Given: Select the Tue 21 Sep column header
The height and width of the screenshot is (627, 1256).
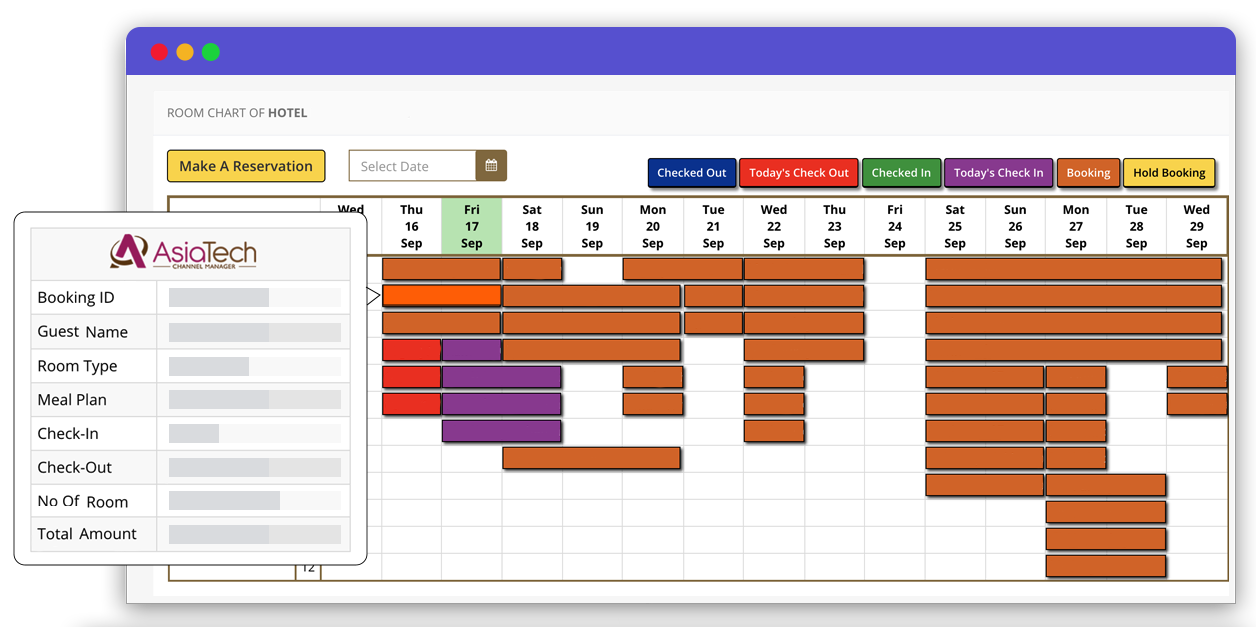Looking at the screenshot, I should point(713,226).
